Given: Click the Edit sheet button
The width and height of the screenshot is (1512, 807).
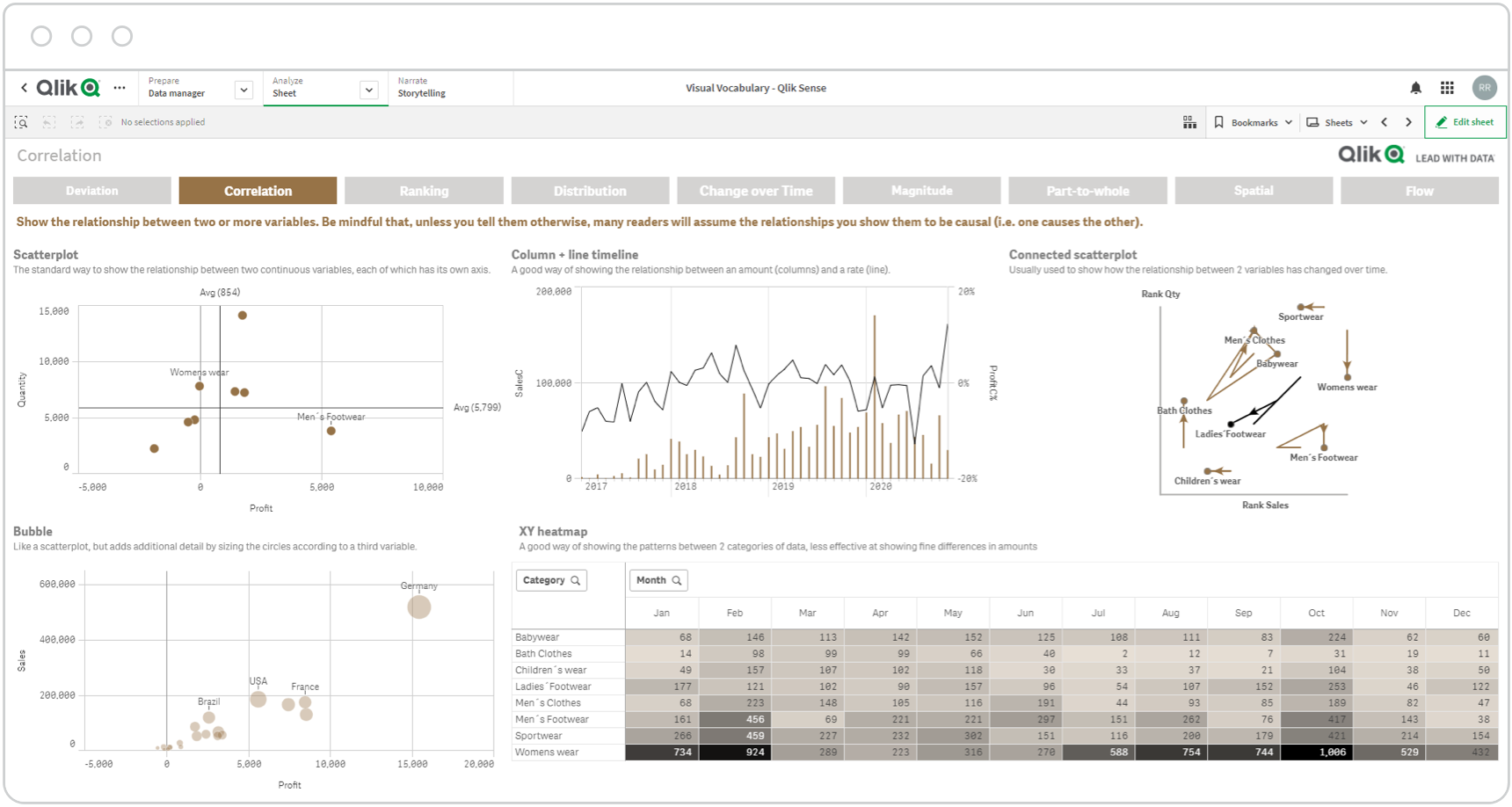Looking at the screenshot, I should click(x=1465, y=122).
